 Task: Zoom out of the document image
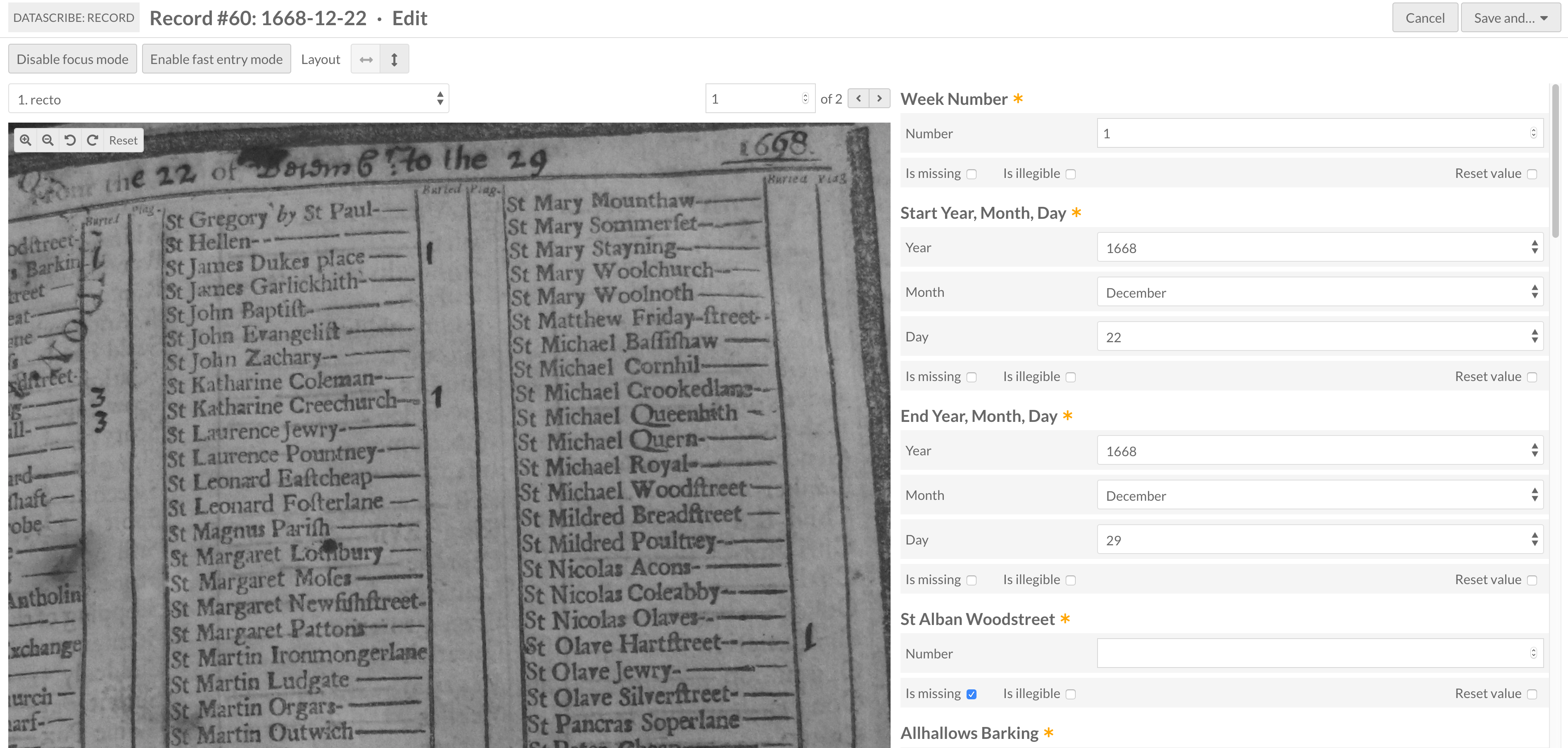pos(48,140)
